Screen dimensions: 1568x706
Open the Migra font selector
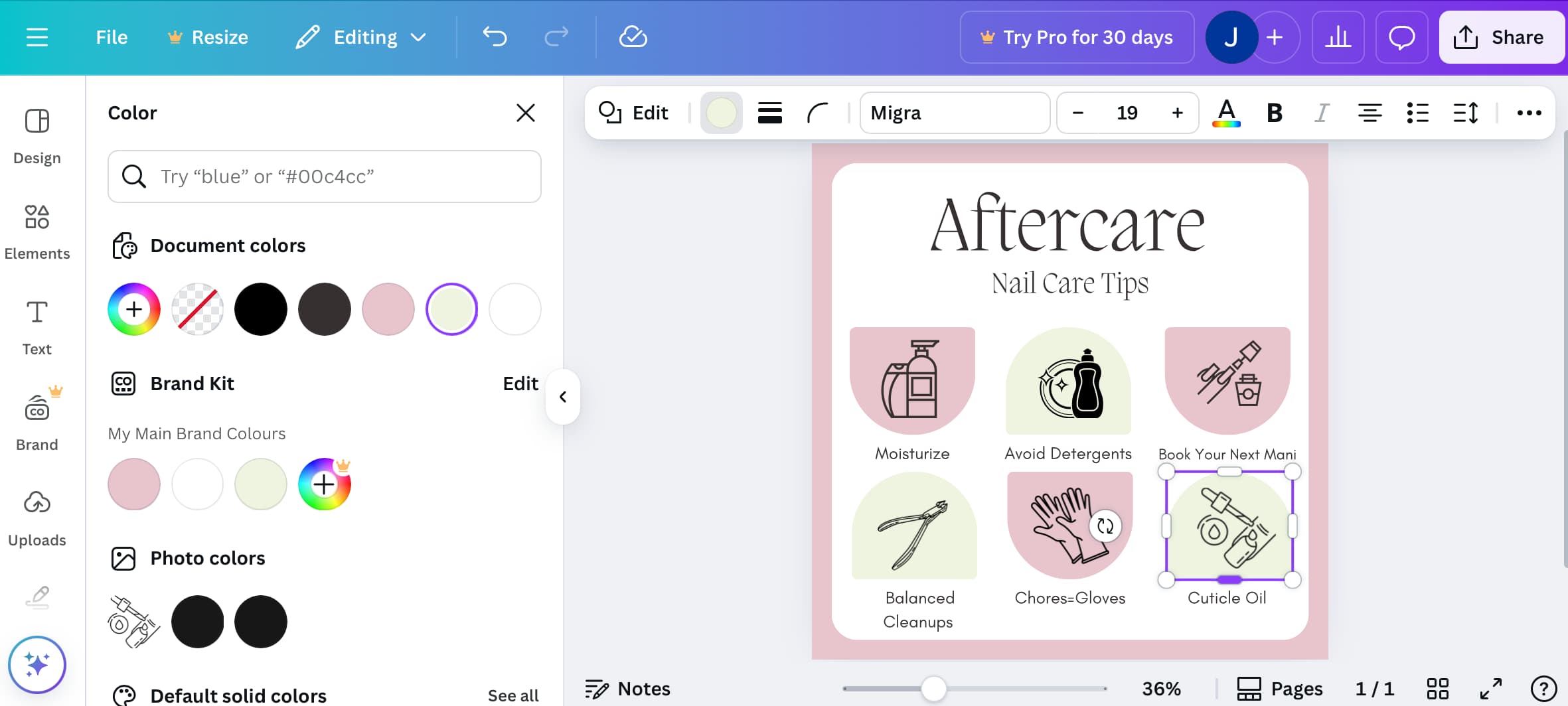coord(955,113)
